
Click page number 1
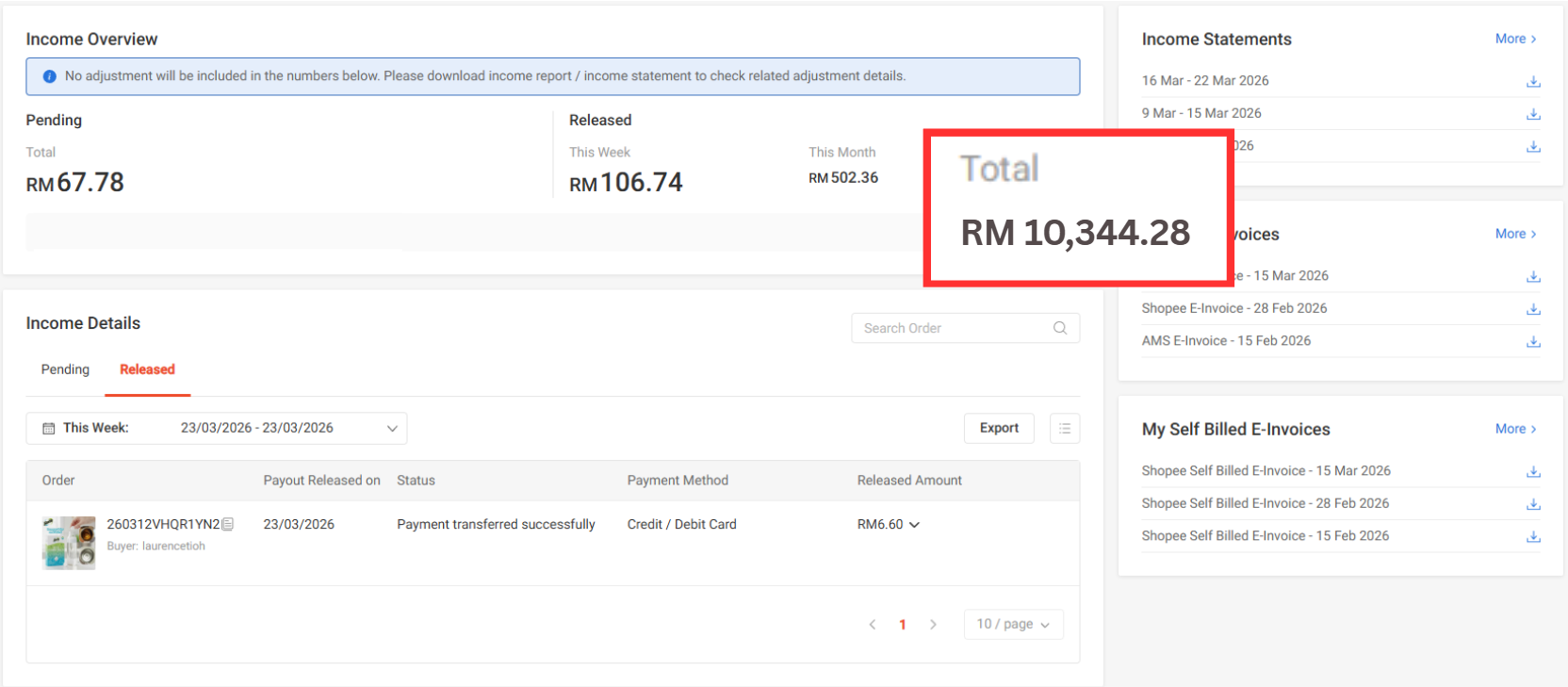tap(903, 624)
